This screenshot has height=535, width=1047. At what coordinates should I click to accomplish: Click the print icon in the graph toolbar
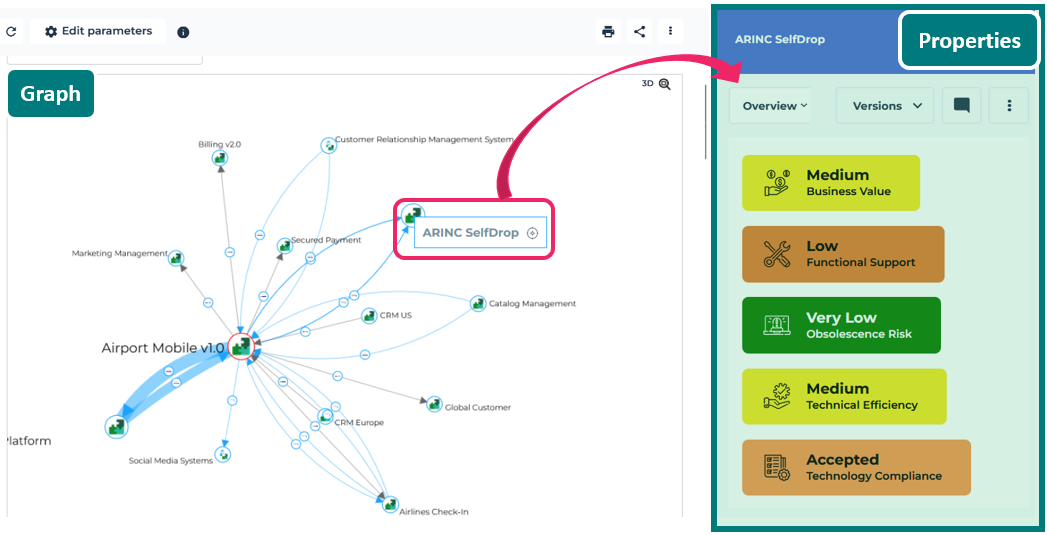point(608,31)
